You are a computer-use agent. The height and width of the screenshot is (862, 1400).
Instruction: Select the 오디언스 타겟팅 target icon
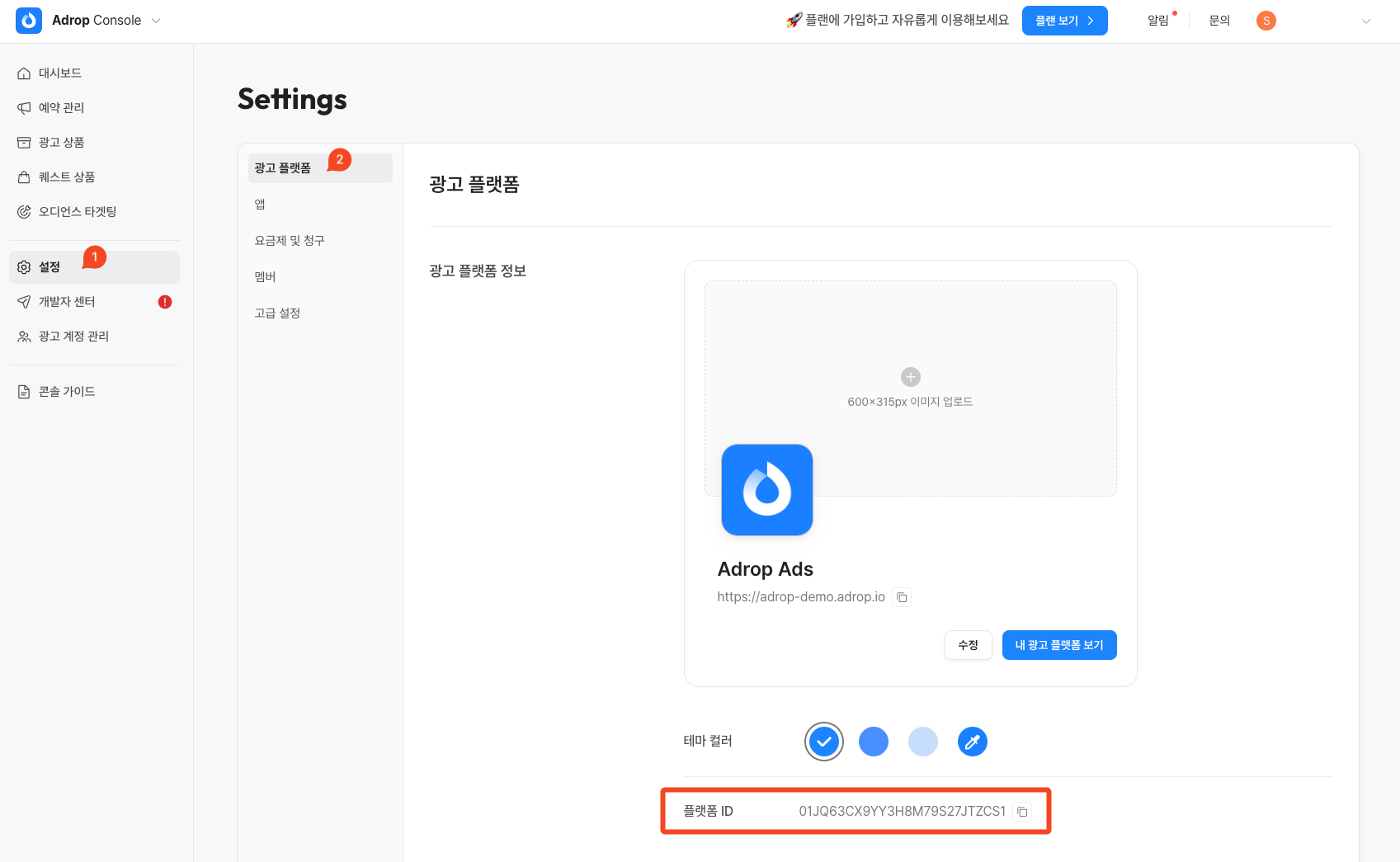point(24,212)
